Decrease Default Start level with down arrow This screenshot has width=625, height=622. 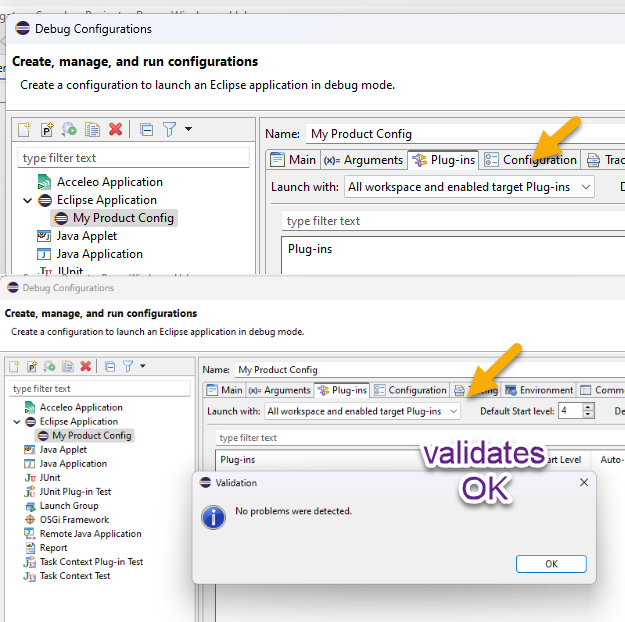[588, 414]
